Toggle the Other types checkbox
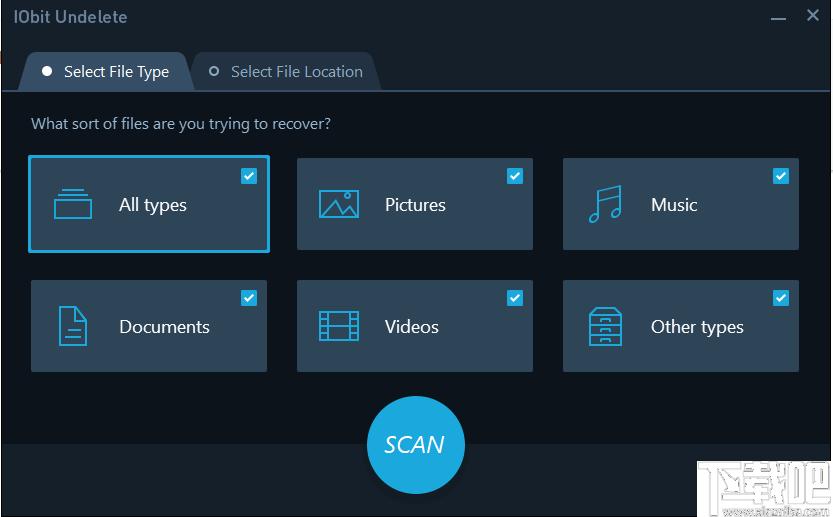This screenshot has height=517, width=833. (781, 298)
